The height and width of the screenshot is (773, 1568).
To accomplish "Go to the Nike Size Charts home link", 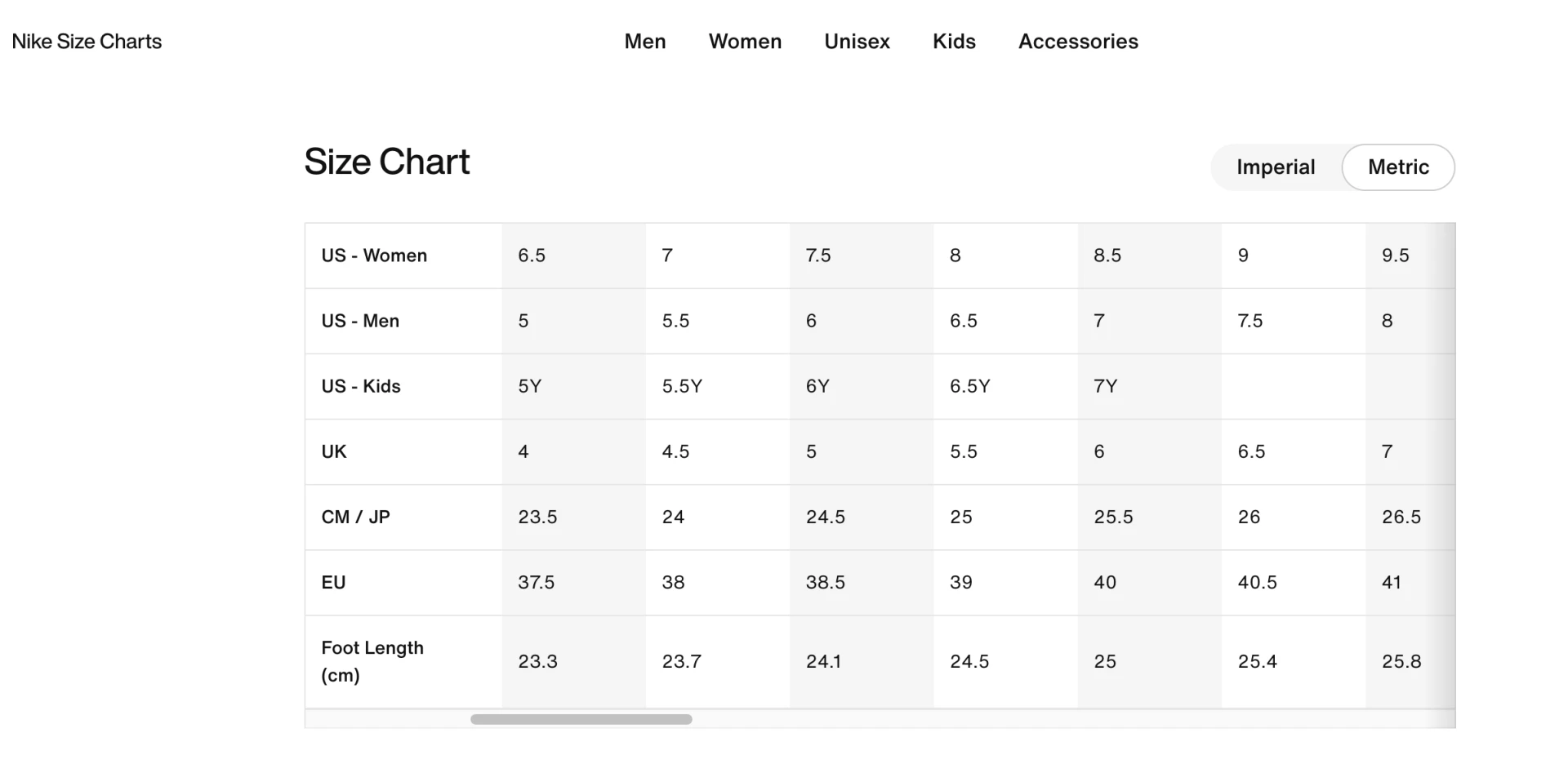I will (87, 42).
